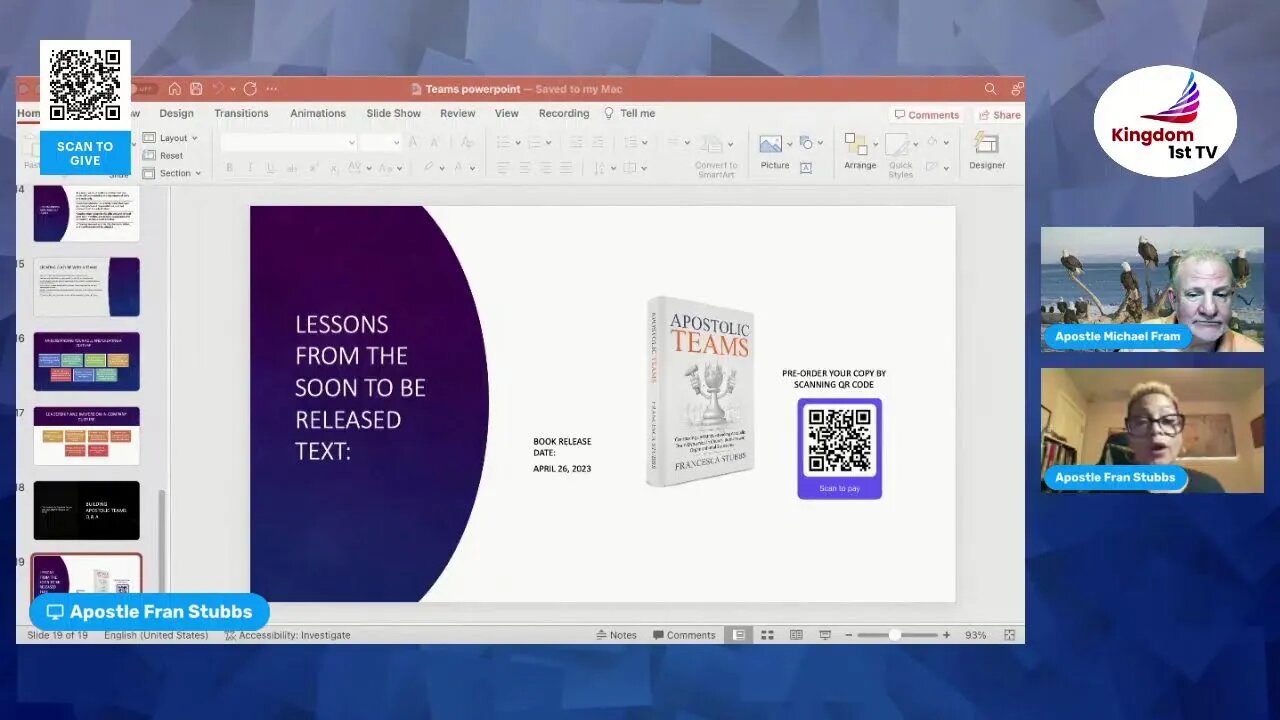Click the Redo arrow in title bar
The height and width of the screenshot is (720, 1280).
click(x=250, y=89)
